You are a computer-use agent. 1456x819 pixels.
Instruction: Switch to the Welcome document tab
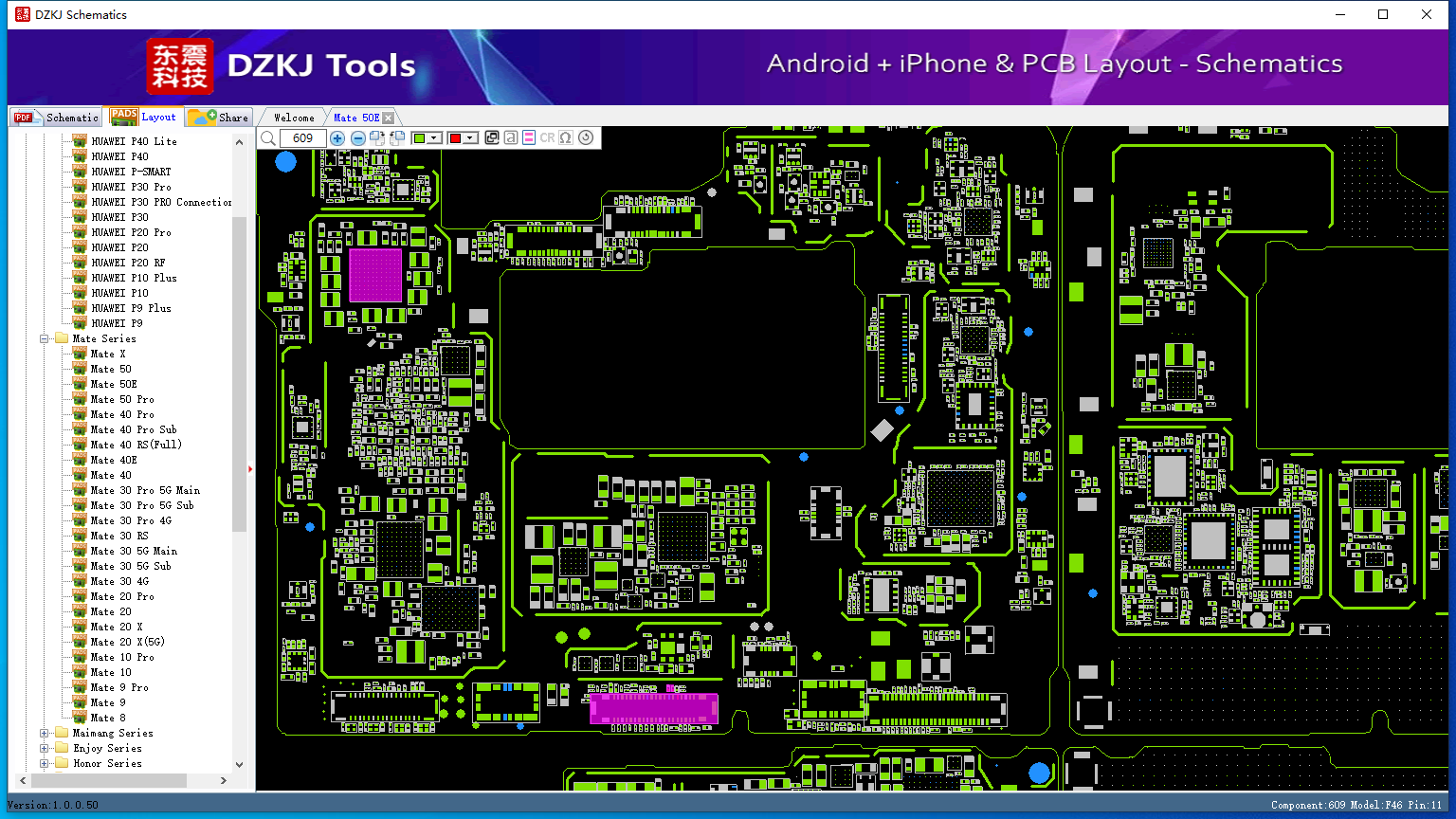pos(294,118)
